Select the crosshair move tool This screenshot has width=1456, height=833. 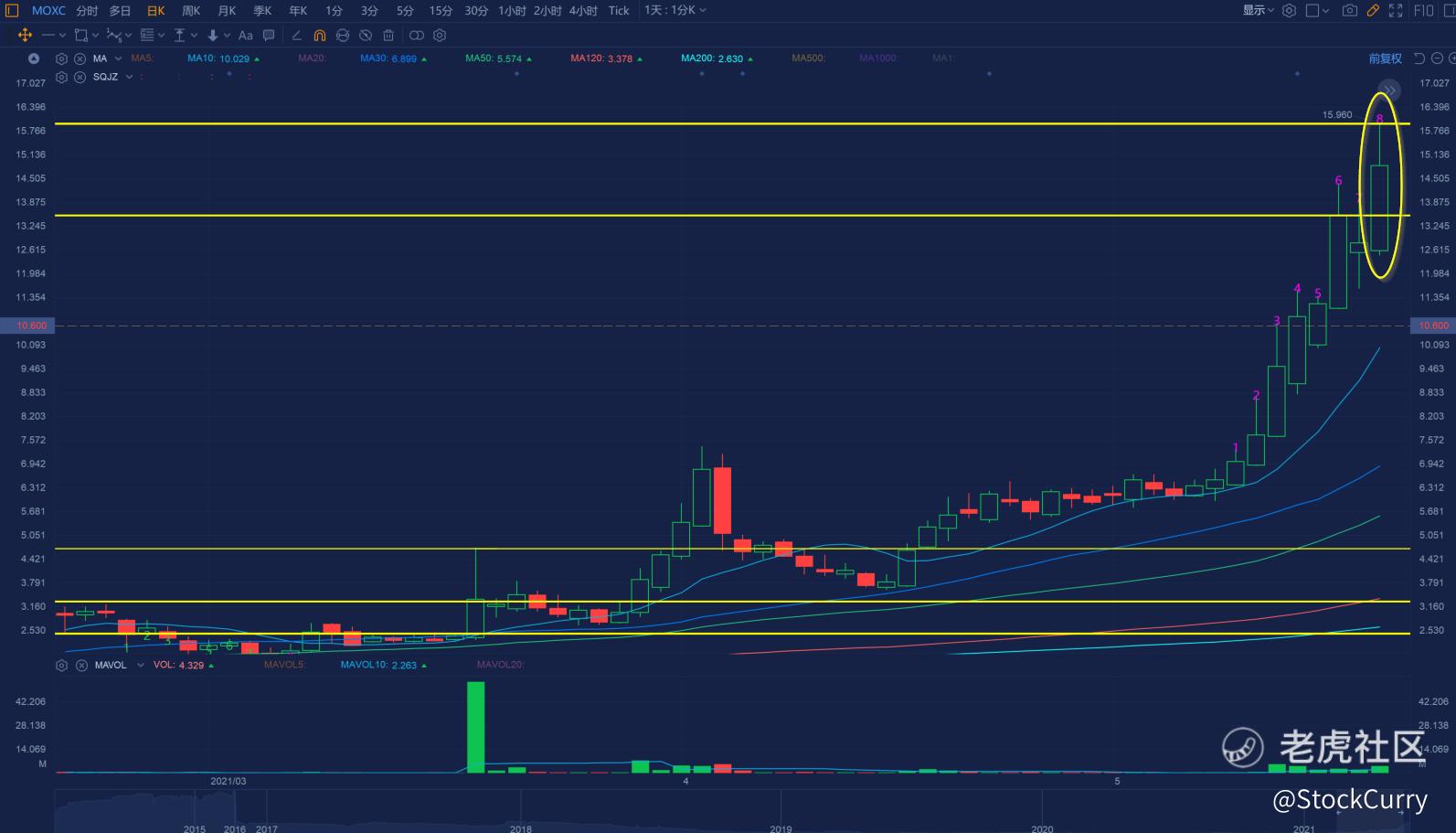[x=25, y=35]
